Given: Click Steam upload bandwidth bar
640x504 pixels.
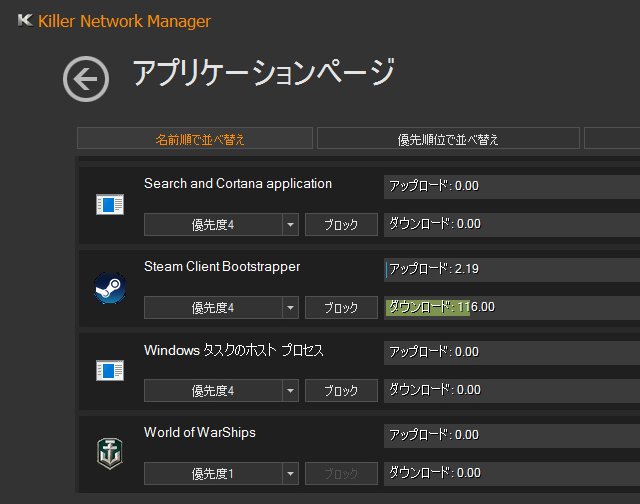Looking at the screenshot, I should pos(511,269).
